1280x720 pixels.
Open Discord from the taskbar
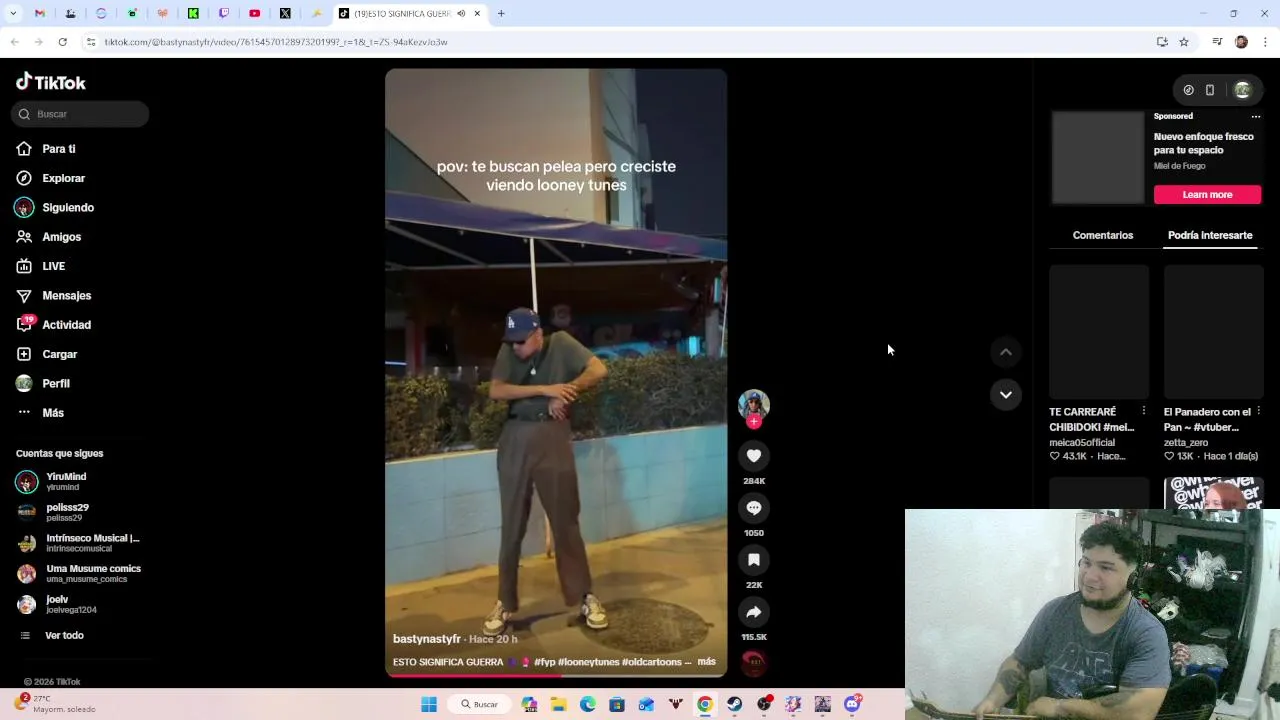(x=852, y=704)
